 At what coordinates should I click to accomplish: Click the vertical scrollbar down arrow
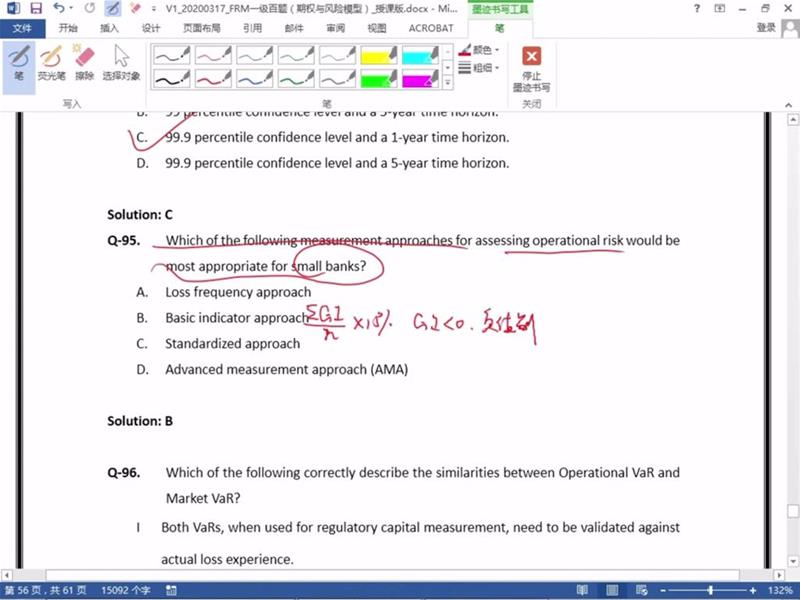pos(793,562)
